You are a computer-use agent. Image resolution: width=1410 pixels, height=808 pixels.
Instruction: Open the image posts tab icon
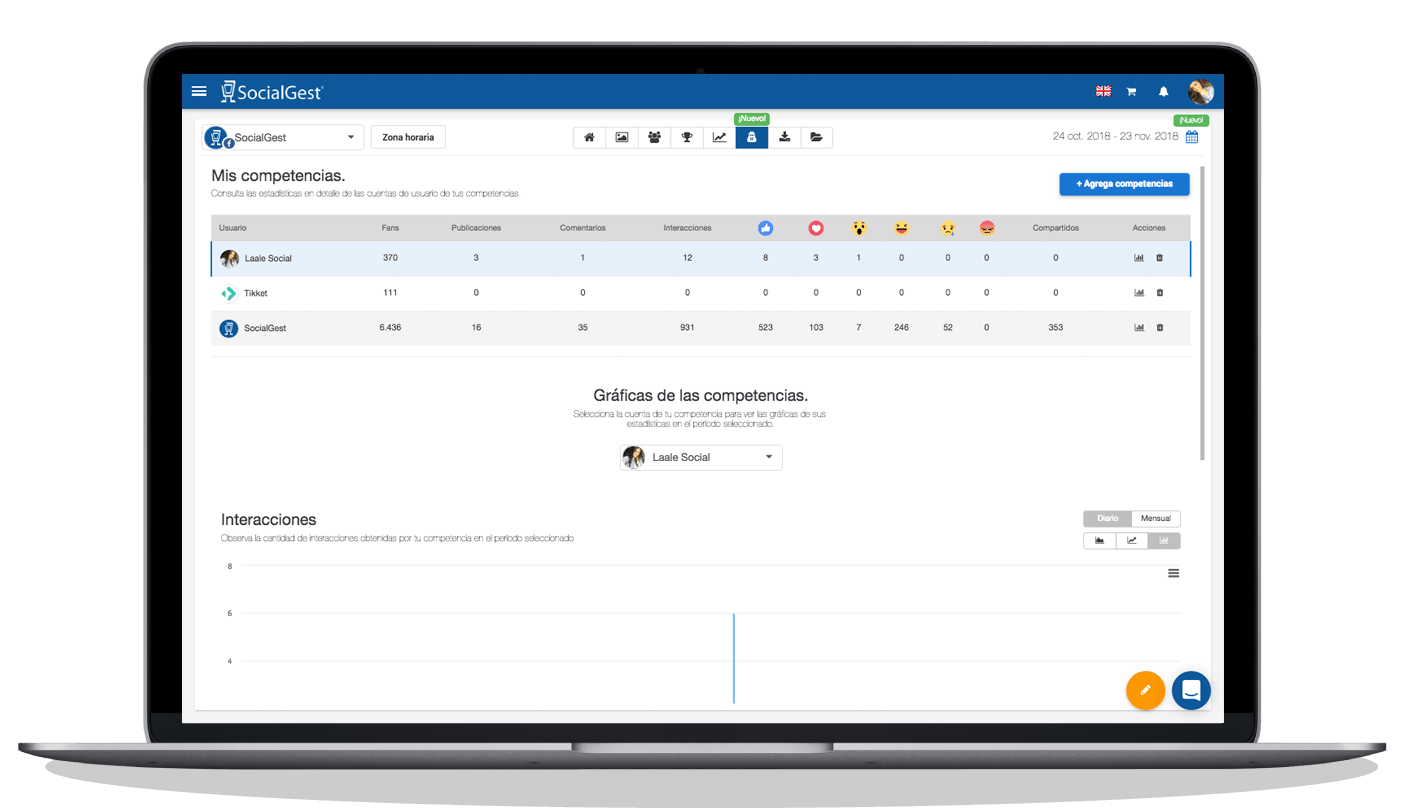pyautogui.click(x=622, y=138)
